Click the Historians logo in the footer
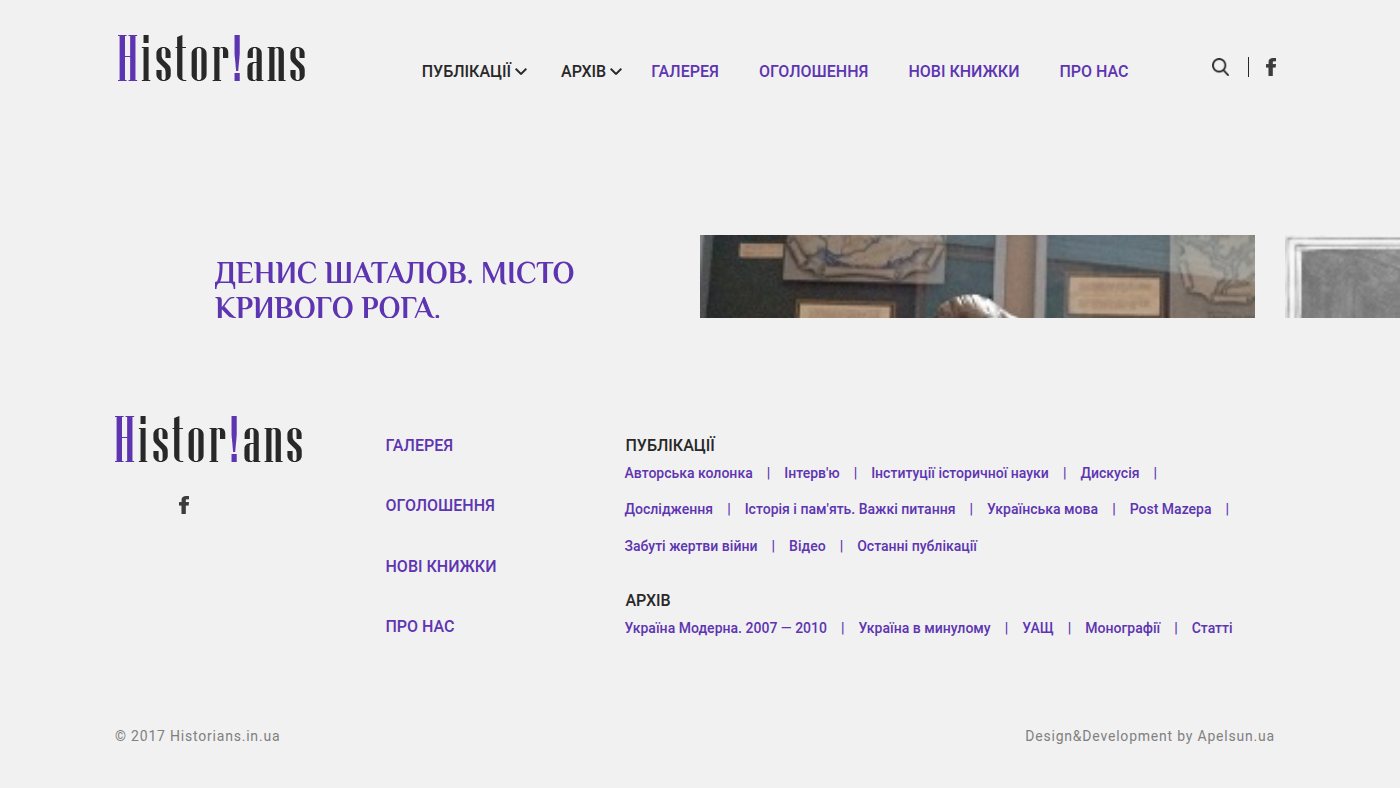The height and width of the screenshot is (788, 1400). tap(209, 439)
